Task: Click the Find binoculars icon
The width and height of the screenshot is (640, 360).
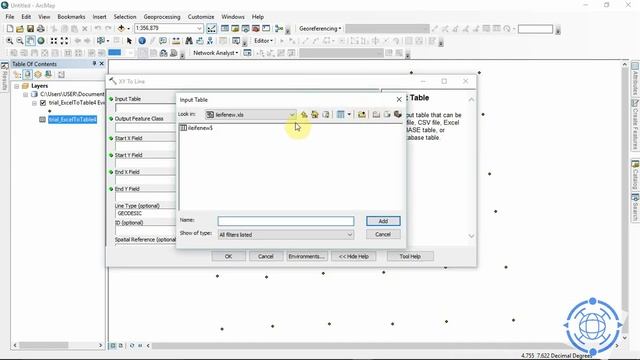Action: [189, 41]
